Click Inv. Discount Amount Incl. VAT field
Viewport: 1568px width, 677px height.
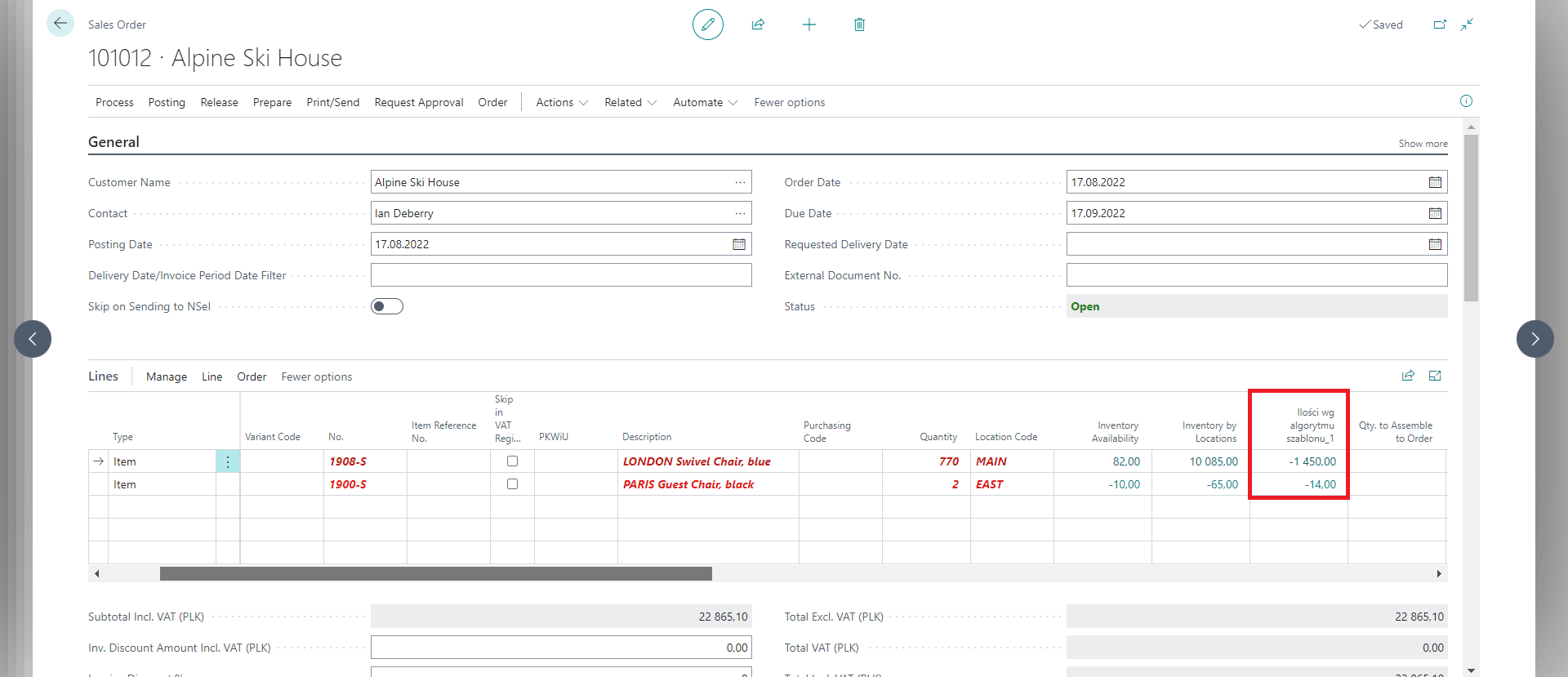(x=561, y=648)
